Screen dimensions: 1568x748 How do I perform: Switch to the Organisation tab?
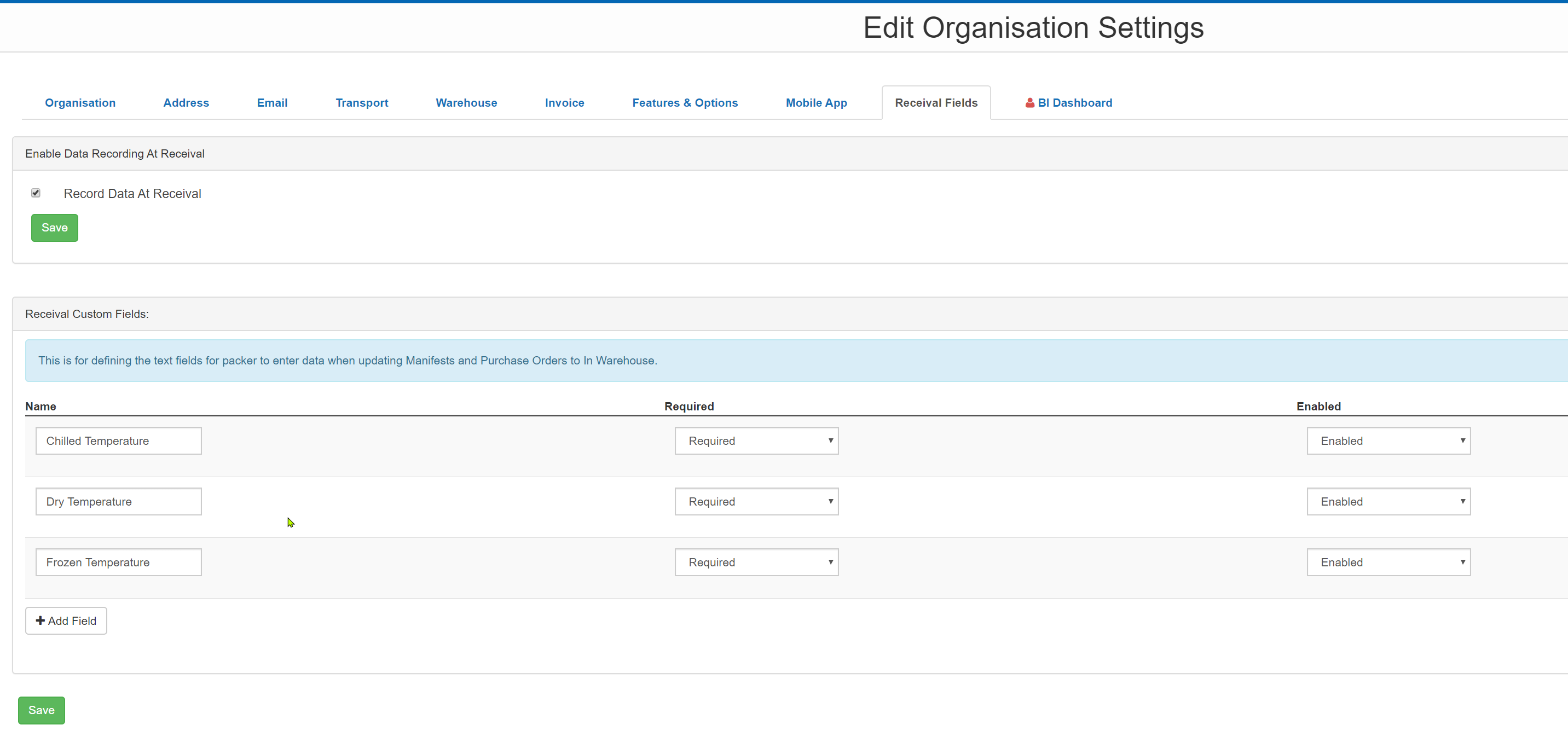80,103
